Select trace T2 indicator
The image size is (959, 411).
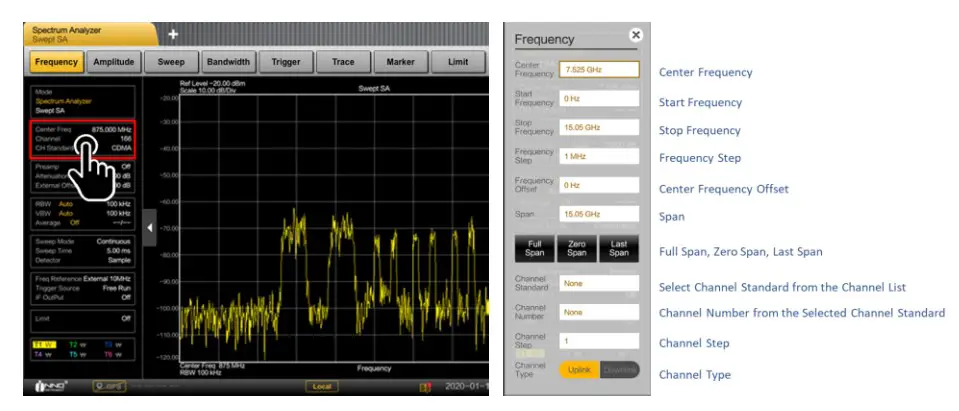pos(78,345)
